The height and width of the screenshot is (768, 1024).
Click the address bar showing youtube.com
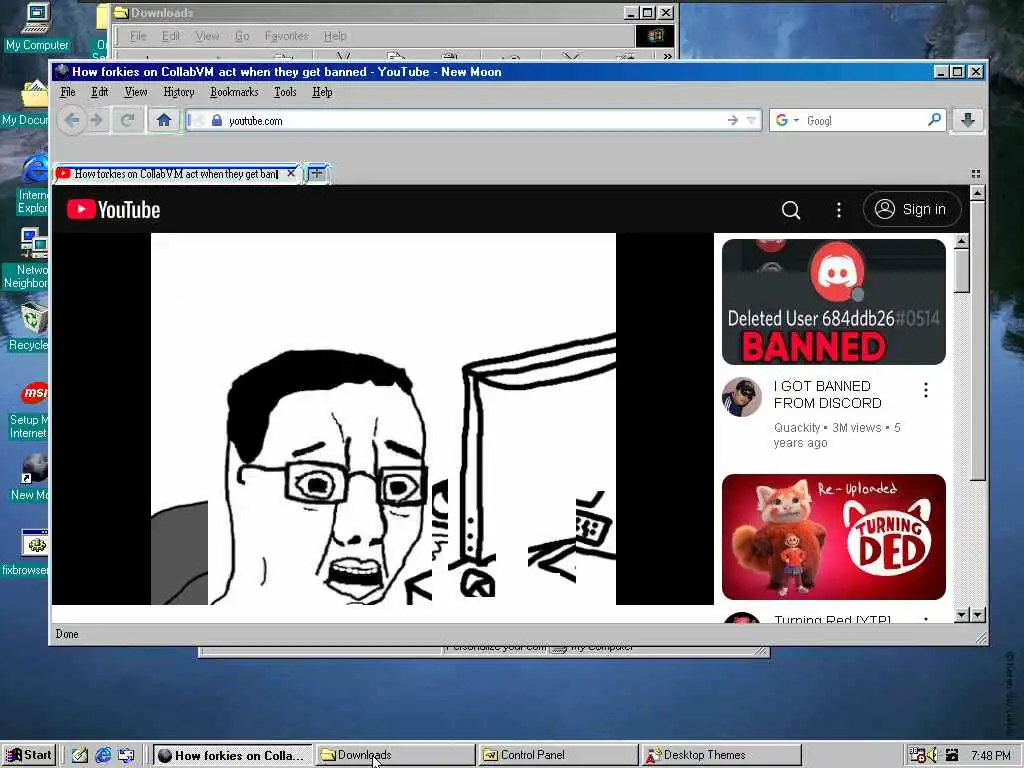[473, 121]
